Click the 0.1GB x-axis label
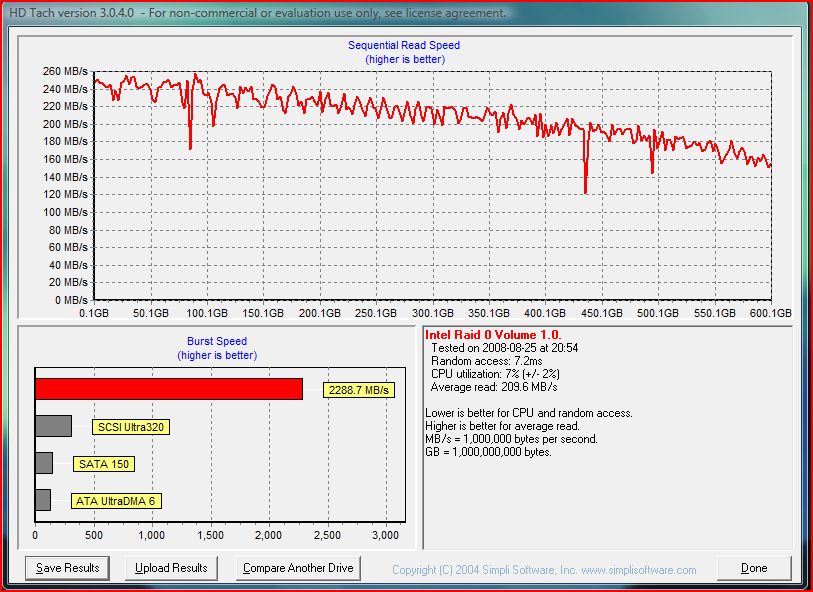Image resolution: width=813 pixels, height=592 pixels. [94, 313]
